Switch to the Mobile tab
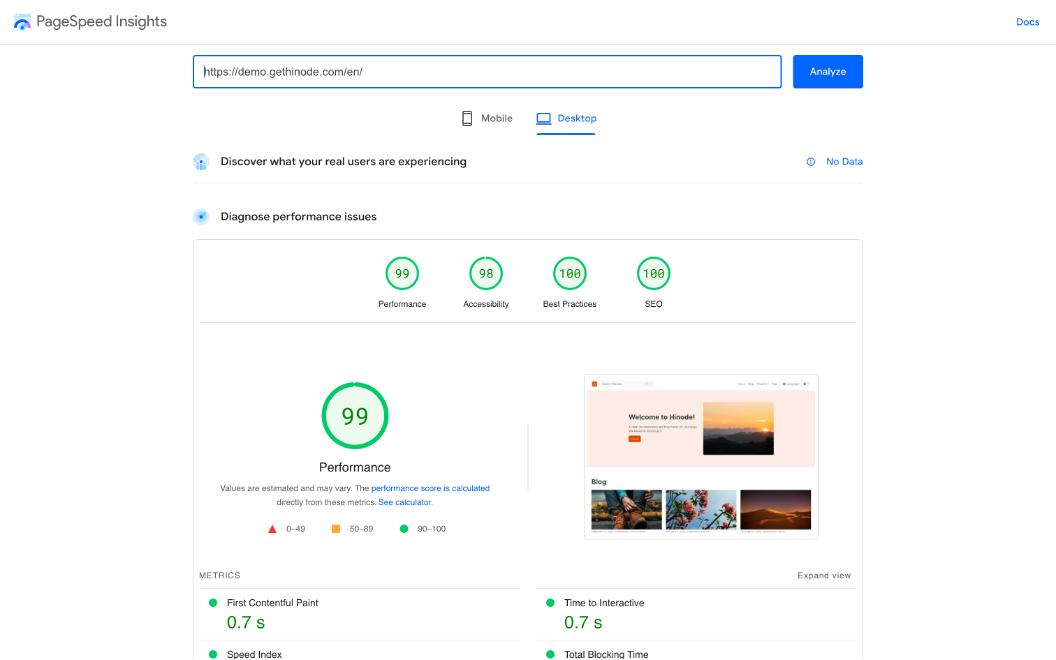The width and height of the screenshot is (1056, 660). click(x=487, y=118)
